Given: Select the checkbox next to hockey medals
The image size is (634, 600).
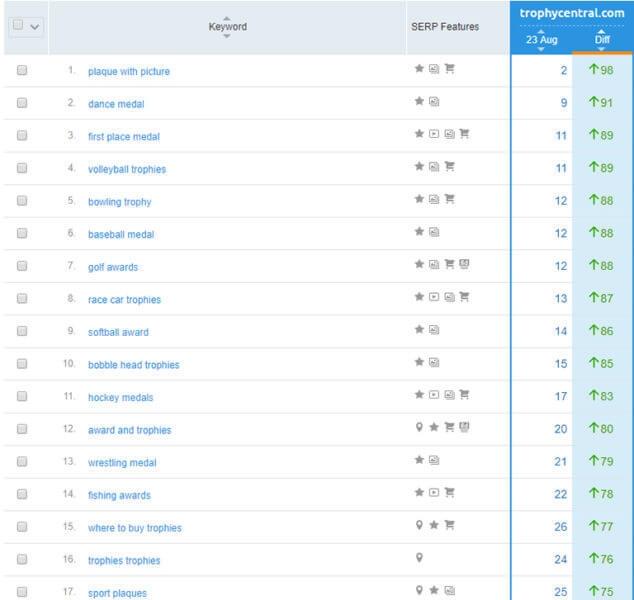Looking at the screenshot, I should pos(22,397).
